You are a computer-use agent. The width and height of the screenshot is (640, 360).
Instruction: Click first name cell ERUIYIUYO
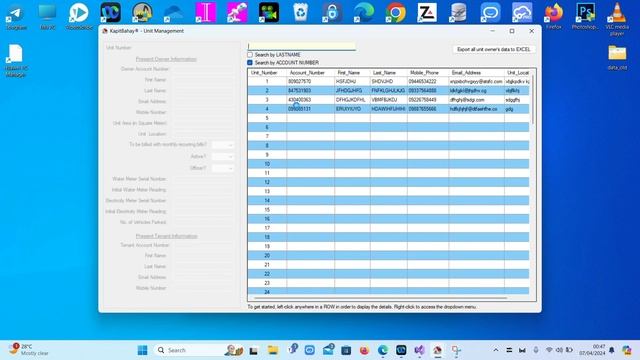[352, 109]
